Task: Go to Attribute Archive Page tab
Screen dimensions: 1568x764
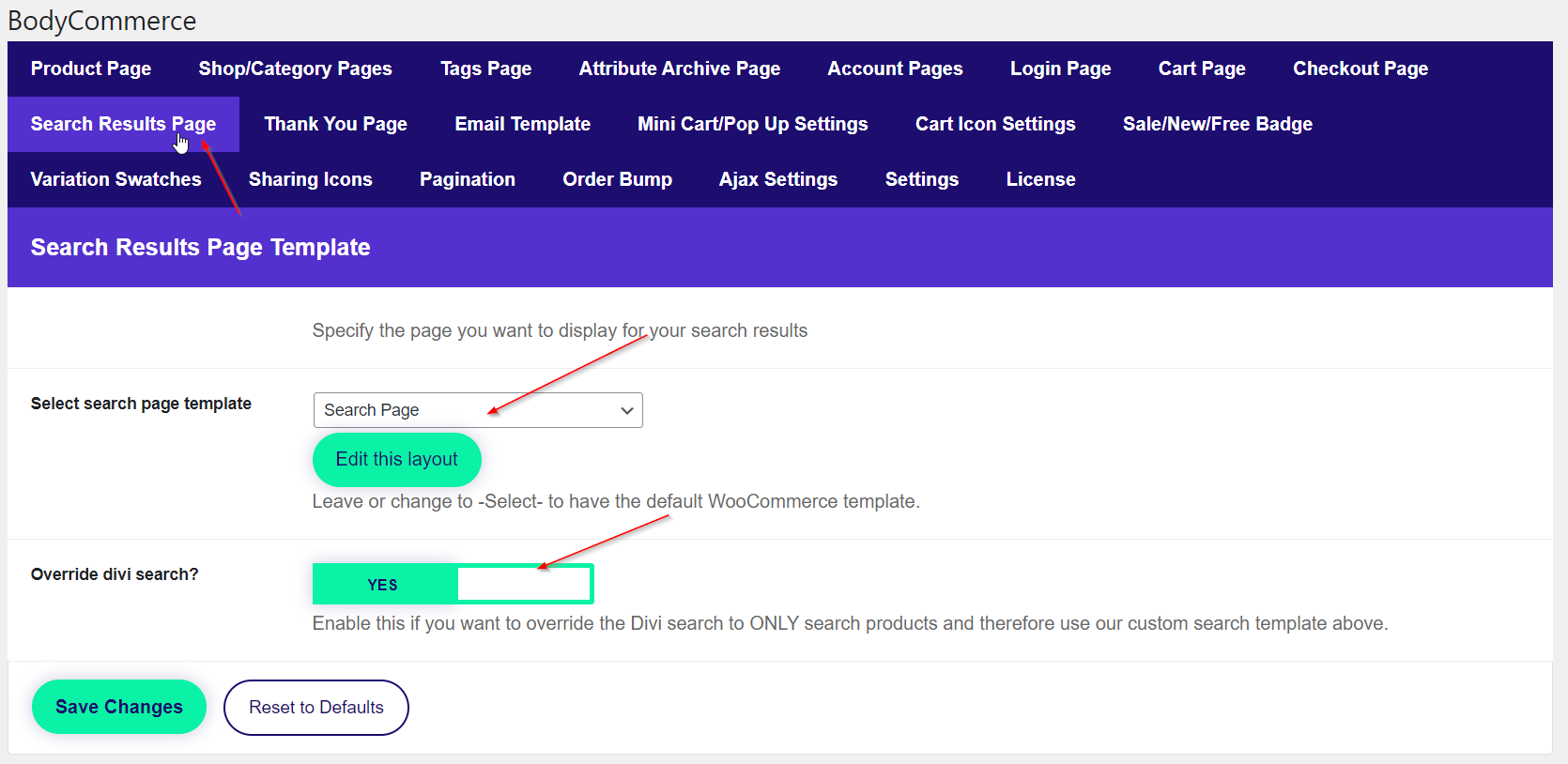Action: [680, 69]
